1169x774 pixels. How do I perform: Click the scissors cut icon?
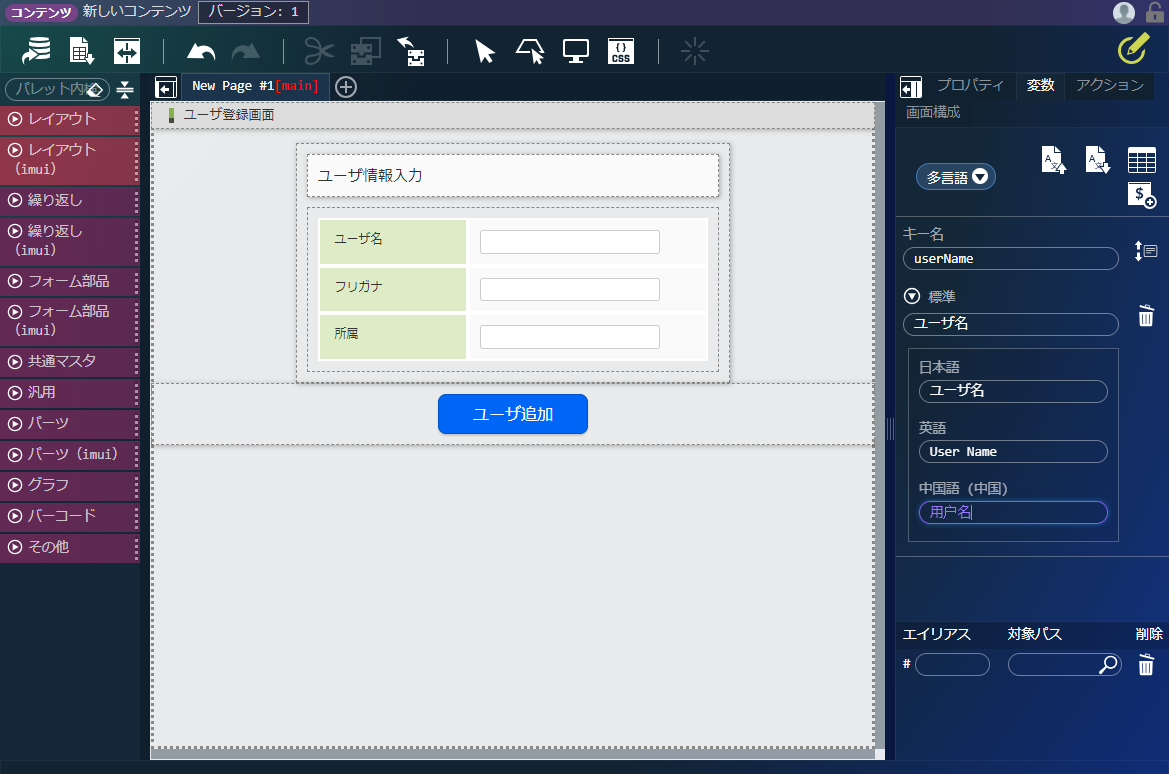coord(319,51)
